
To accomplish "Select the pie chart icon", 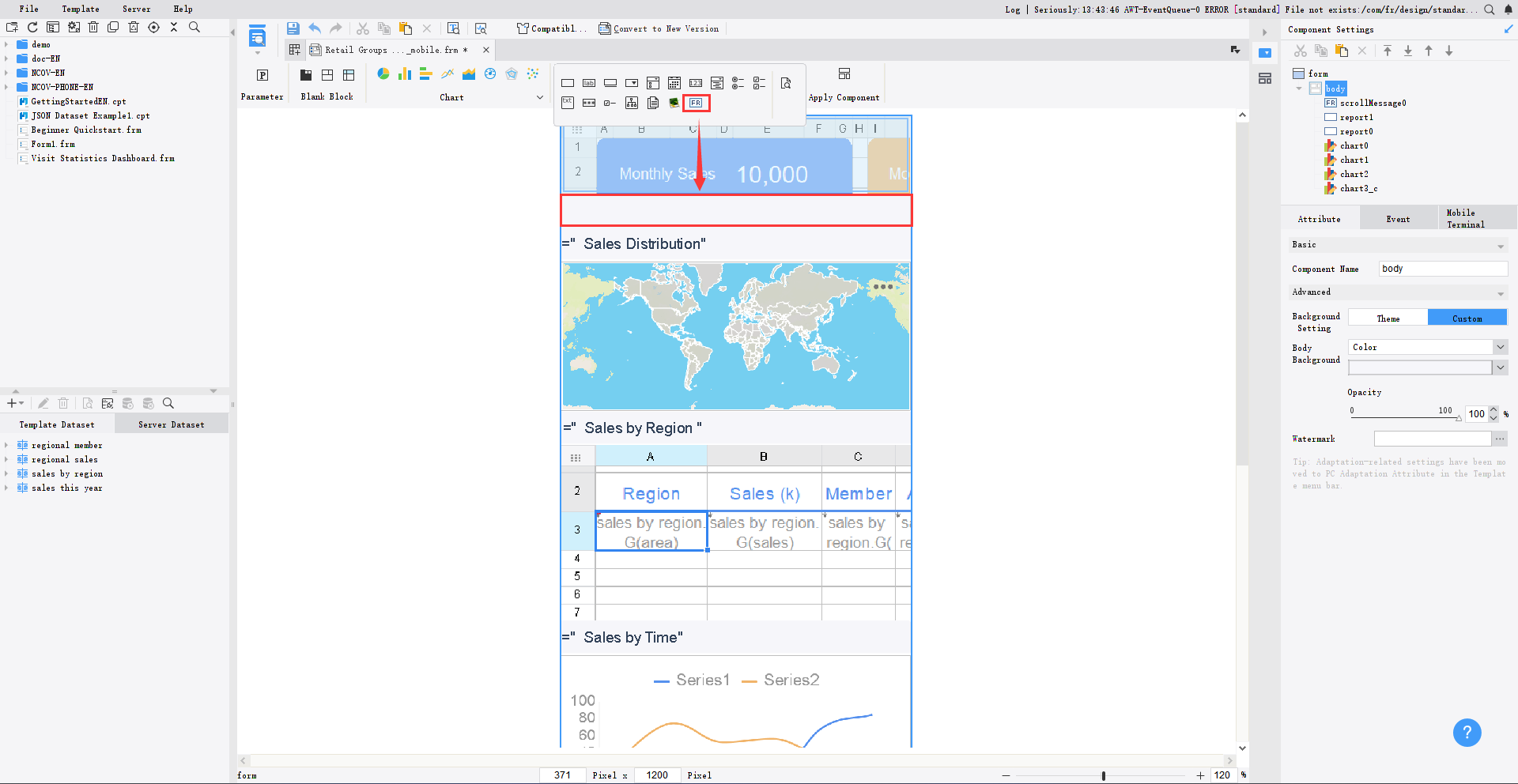I will coord(383,73).
